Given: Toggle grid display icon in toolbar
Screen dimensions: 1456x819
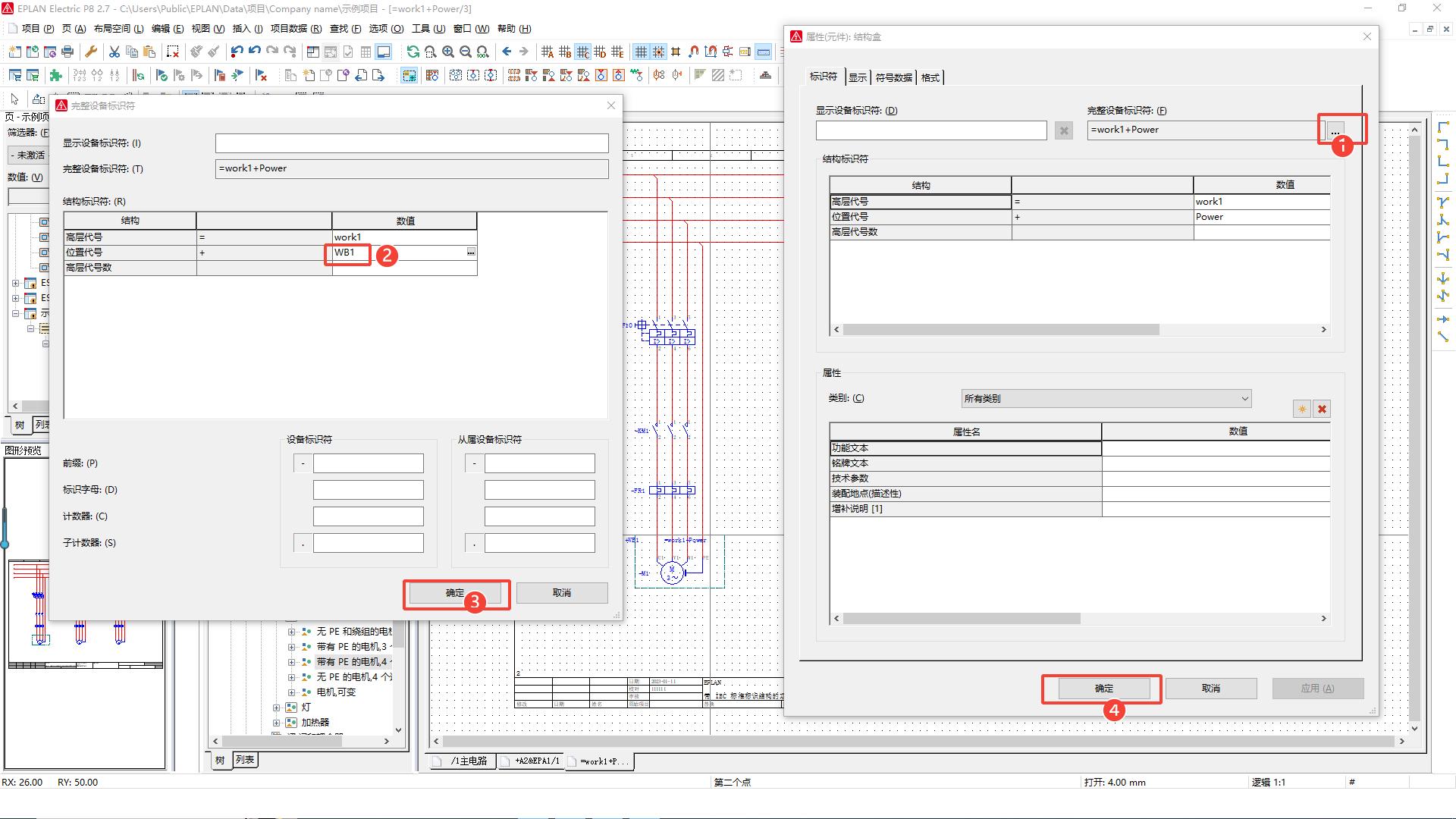Looking at the screenshot, I should (641, 52).
